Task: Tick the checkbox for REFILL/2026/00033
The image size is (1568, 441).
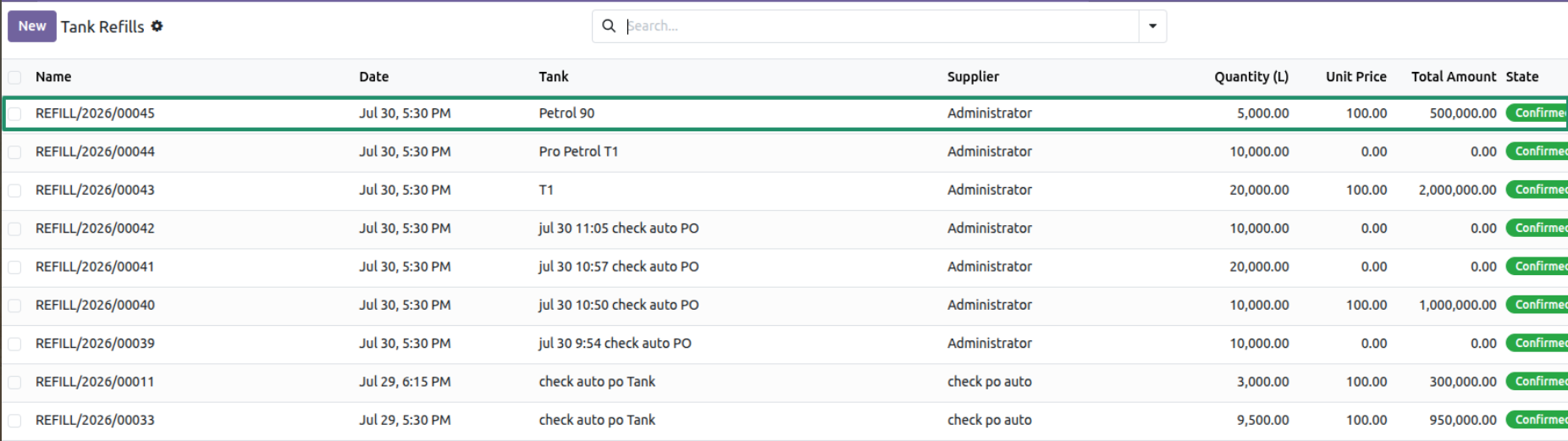Action: tap(14, 421)
